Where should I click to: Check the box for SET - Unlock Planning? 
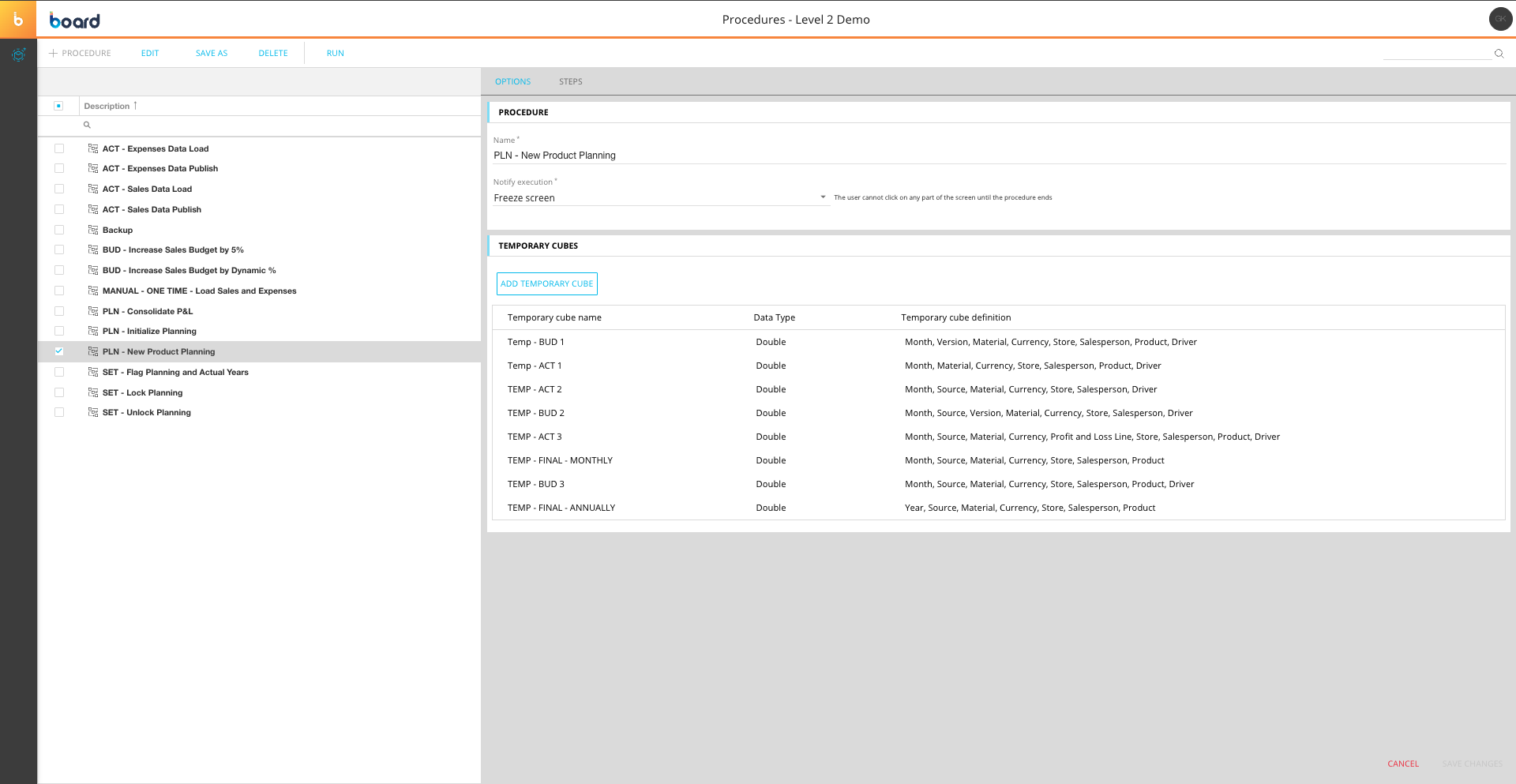pyautogui.click(x=59, y=412)
